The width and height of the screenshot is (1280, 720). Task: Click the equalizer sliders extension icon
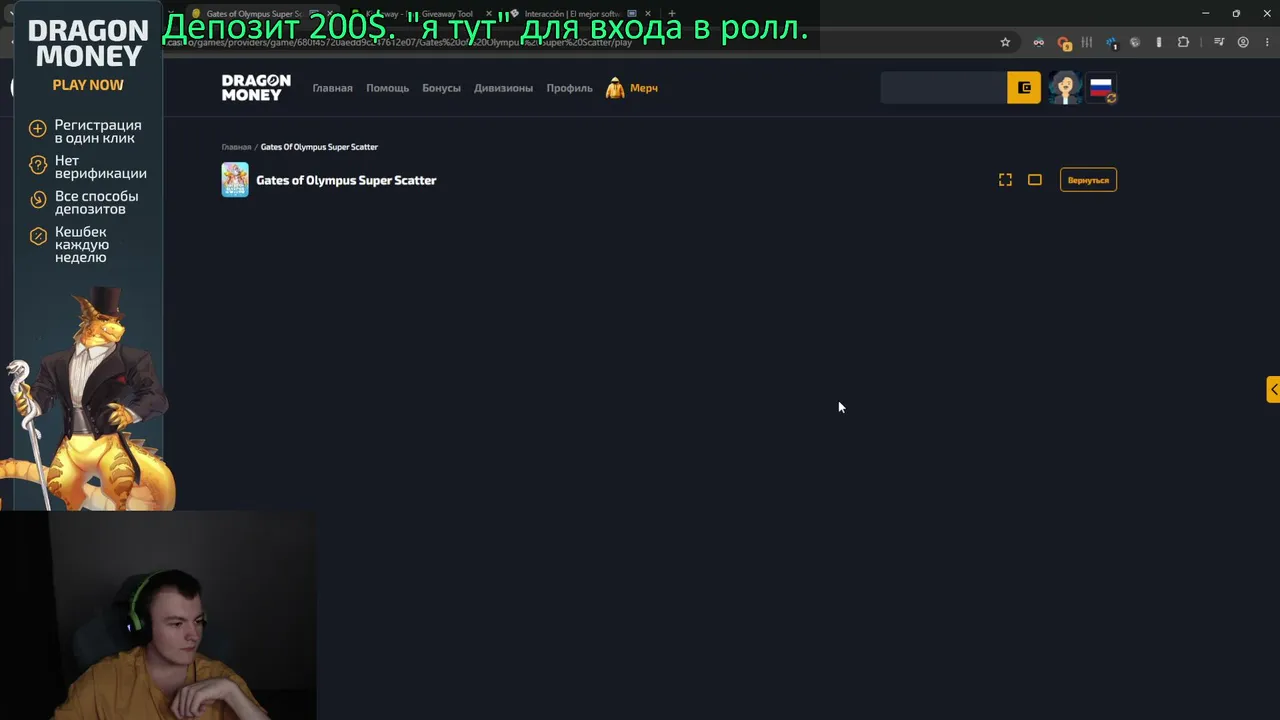coord(1087,42)
